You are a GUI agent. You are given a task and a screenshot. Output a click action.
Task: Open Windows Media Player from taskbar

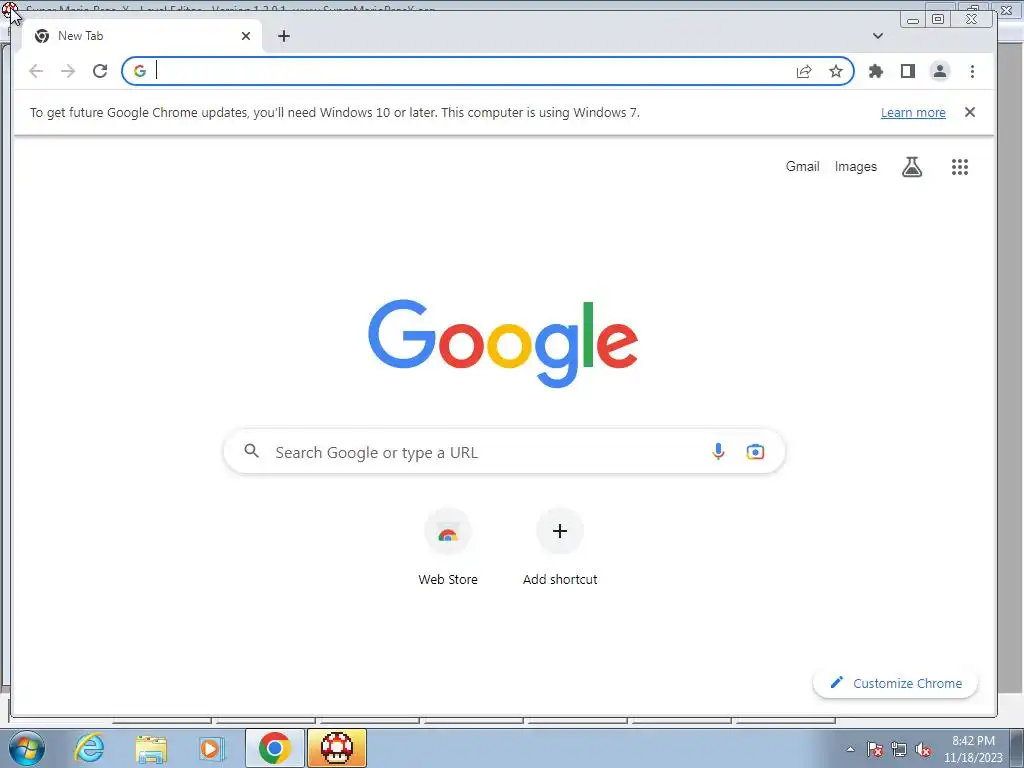tap(211, 748)
